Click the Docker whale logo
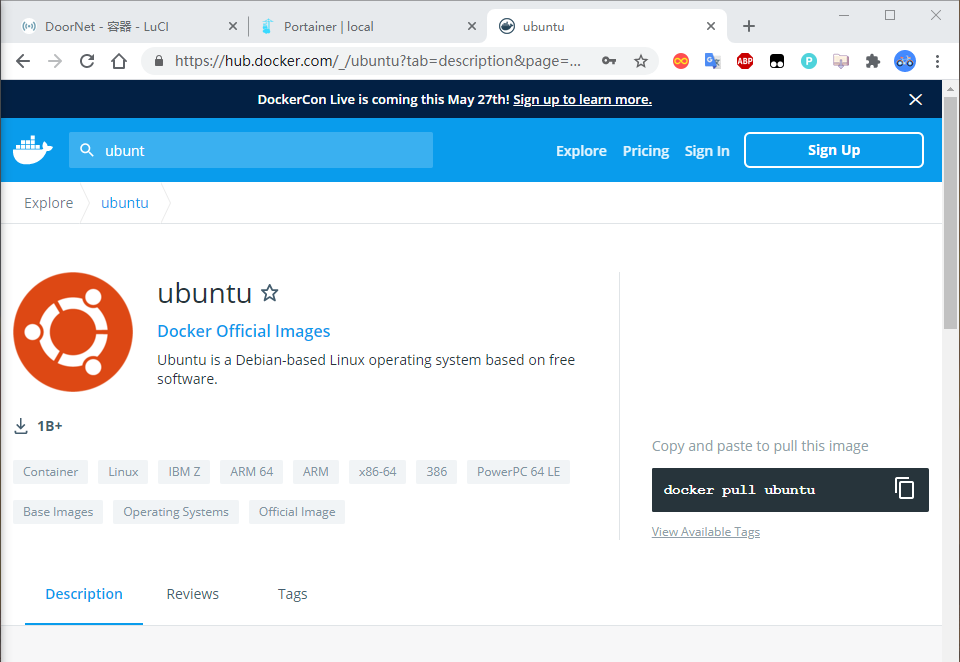 (33, 150)
